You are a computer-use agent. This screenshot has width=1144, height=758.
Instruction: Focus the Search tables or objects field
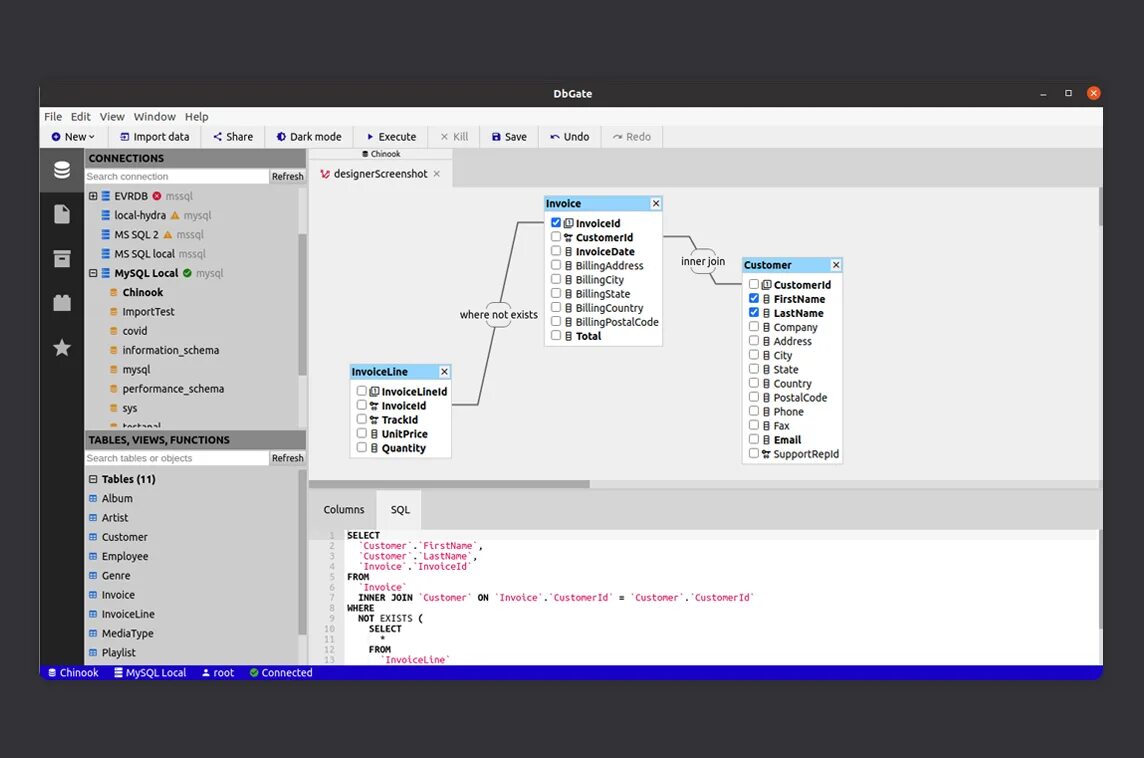(x=177, y=458)
